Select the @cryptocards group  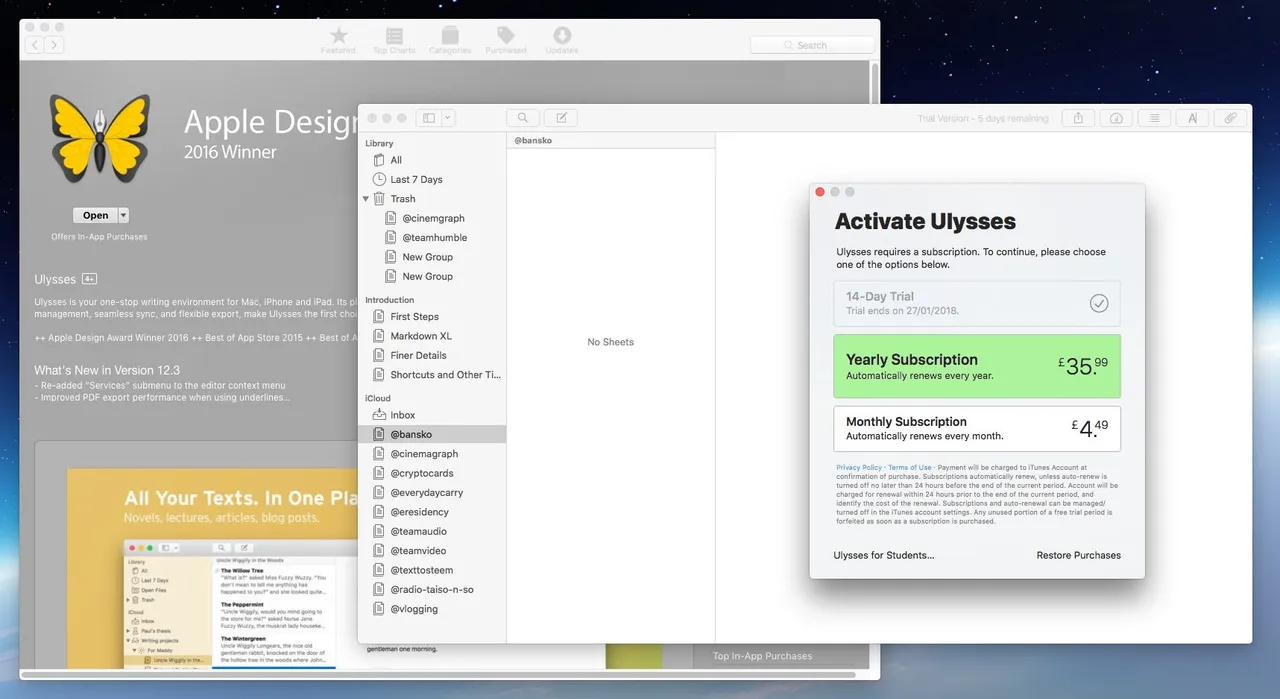[432, 473]
